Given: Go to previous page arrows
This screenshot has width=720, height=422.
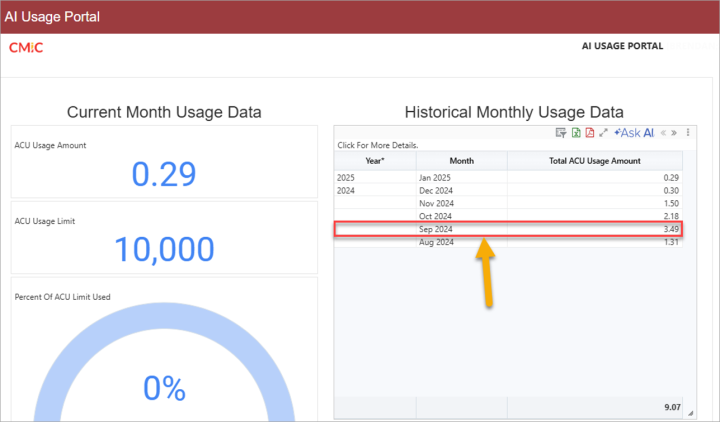Looking at the screenshot, I should (x=663, y=133).
